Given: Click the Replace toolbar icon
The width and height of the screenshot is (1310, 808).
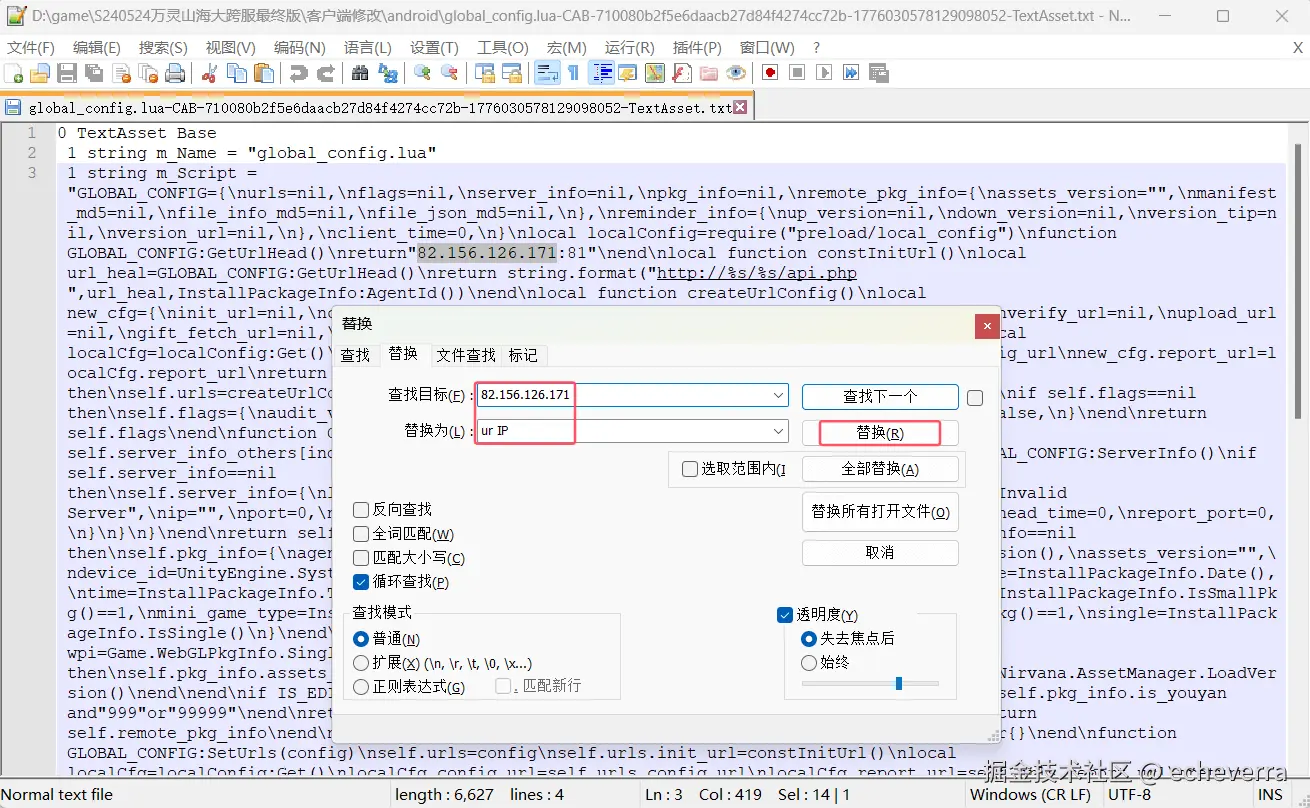Looking at the screenshot, I should pos(388,73).
